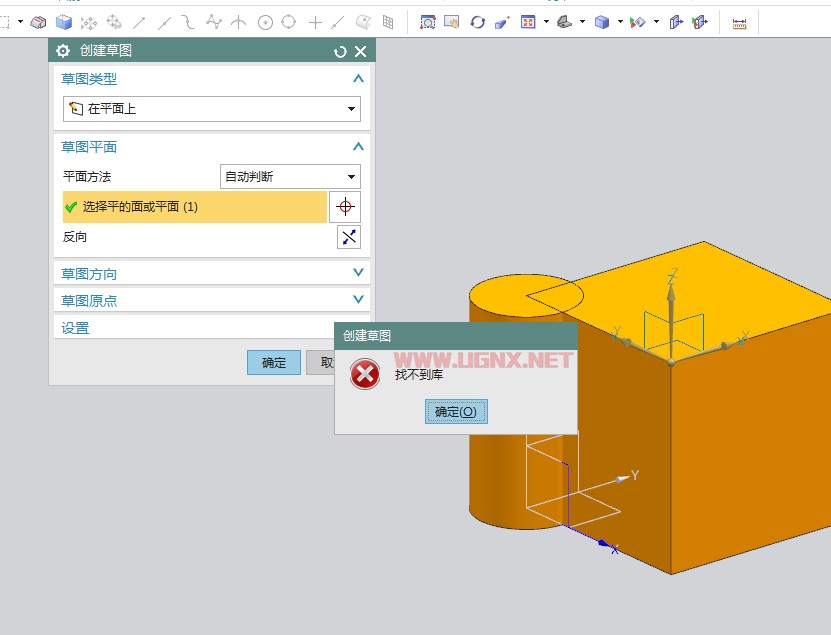Click the gear icon in 创建草图 dialog
Viewport: 831px width, 635px height.
pos(63,51)
